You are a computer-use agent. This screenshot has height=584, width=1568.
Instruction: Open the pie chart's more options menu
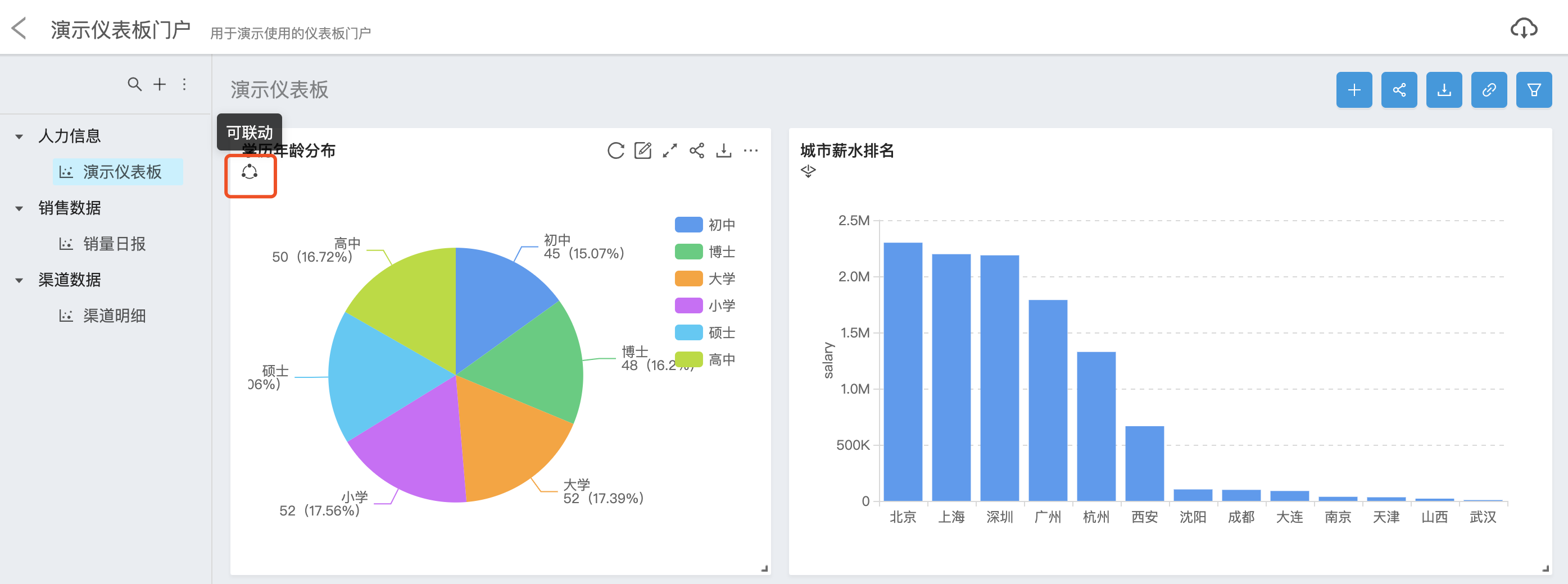pos(750,150)
